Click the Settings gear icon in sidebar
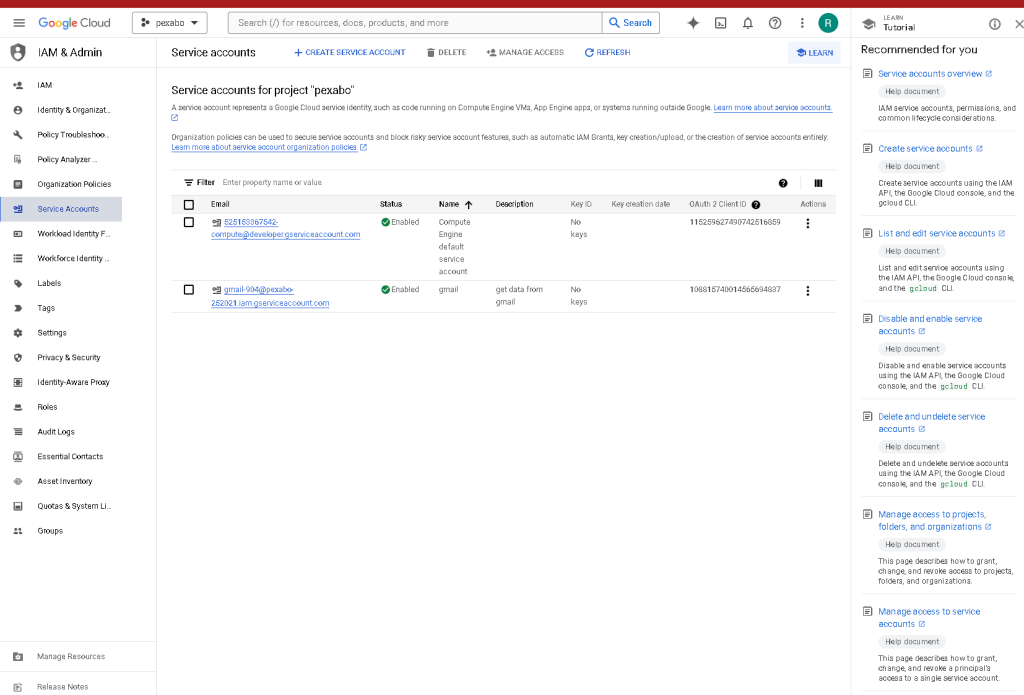The image size is (1024, 695). [18, 333]
